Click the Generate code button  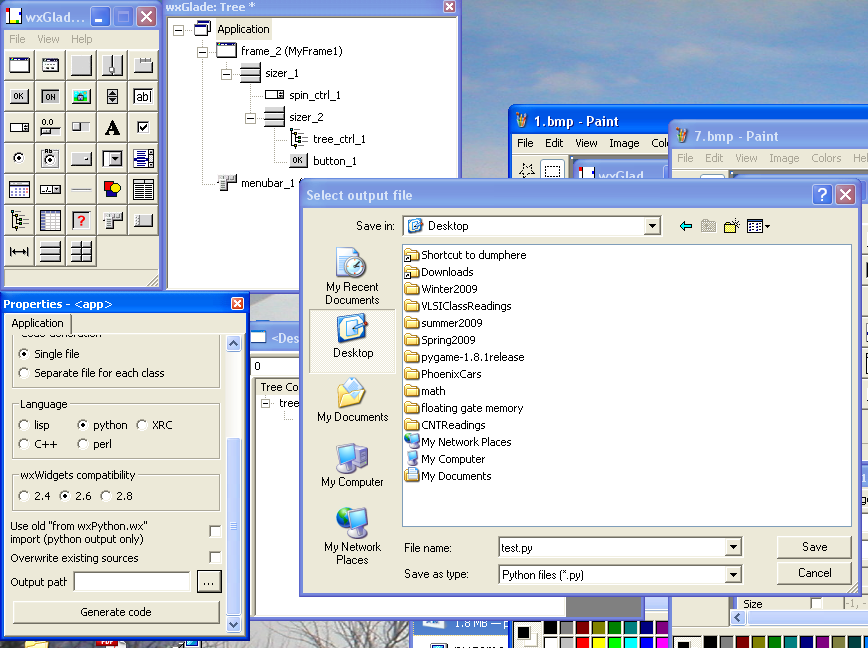click(116, 612)
